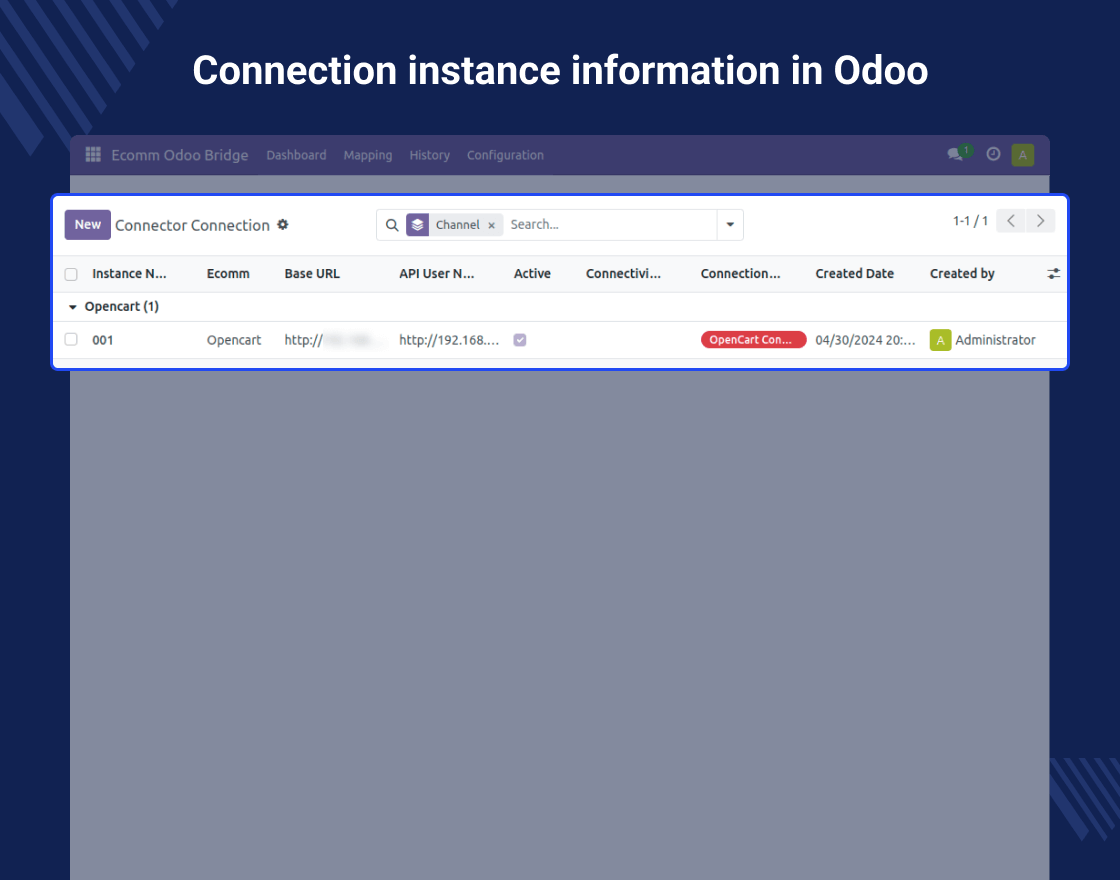Open the gear actions menu beside Connector Connection

coord(283,224)
